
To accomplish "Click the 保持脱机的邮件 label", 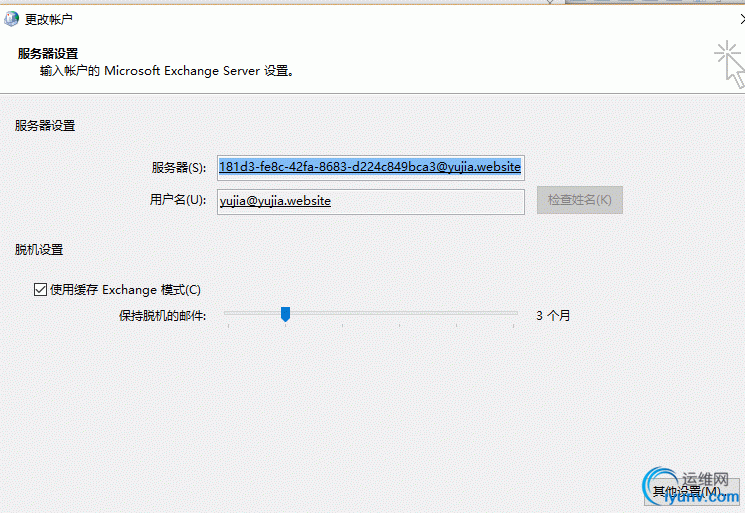I will (162, 315).
